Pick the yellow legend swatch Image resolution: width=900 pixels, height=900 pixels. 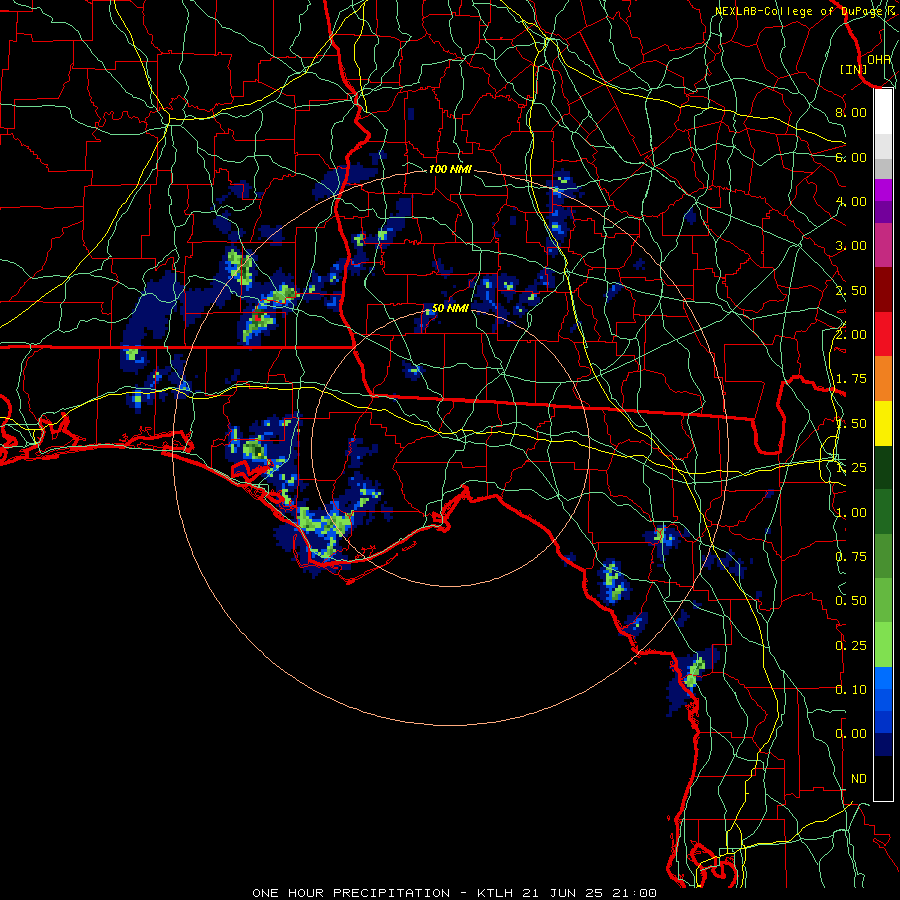[x=883, y=424]
